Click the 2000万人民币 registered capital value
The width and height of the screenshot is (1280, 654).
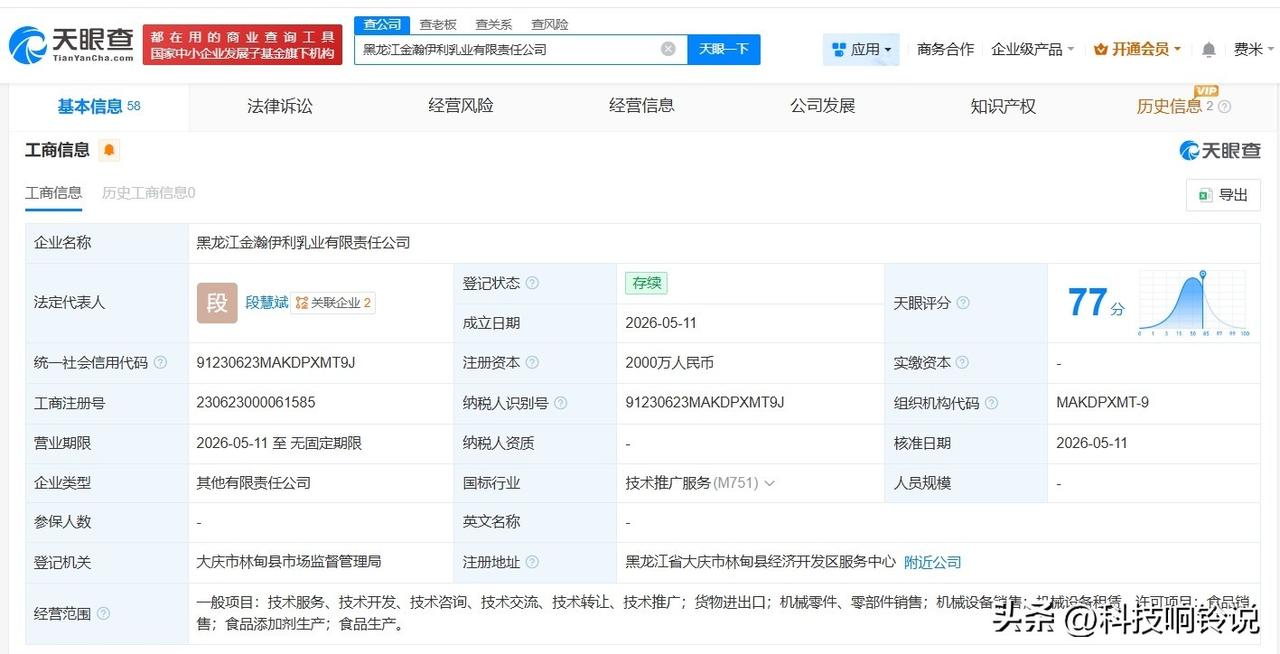pos(670,363)
